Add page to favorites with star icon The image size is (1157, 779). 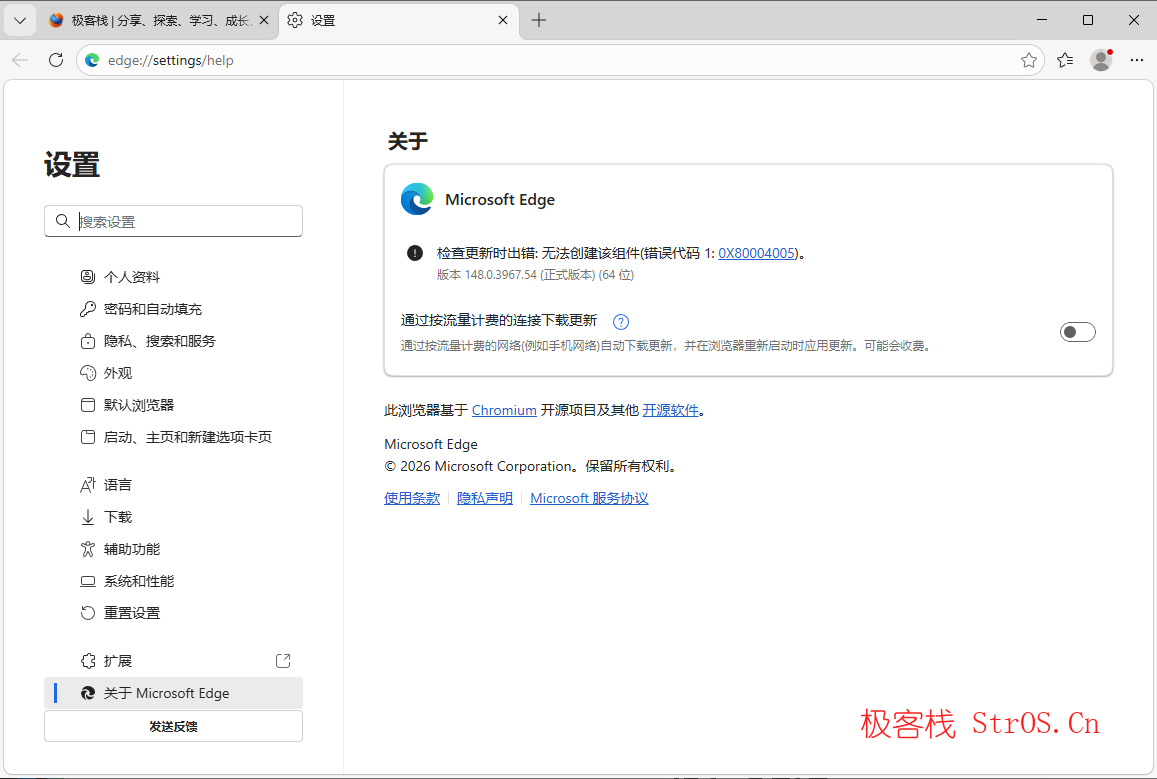click(1029, 60)
